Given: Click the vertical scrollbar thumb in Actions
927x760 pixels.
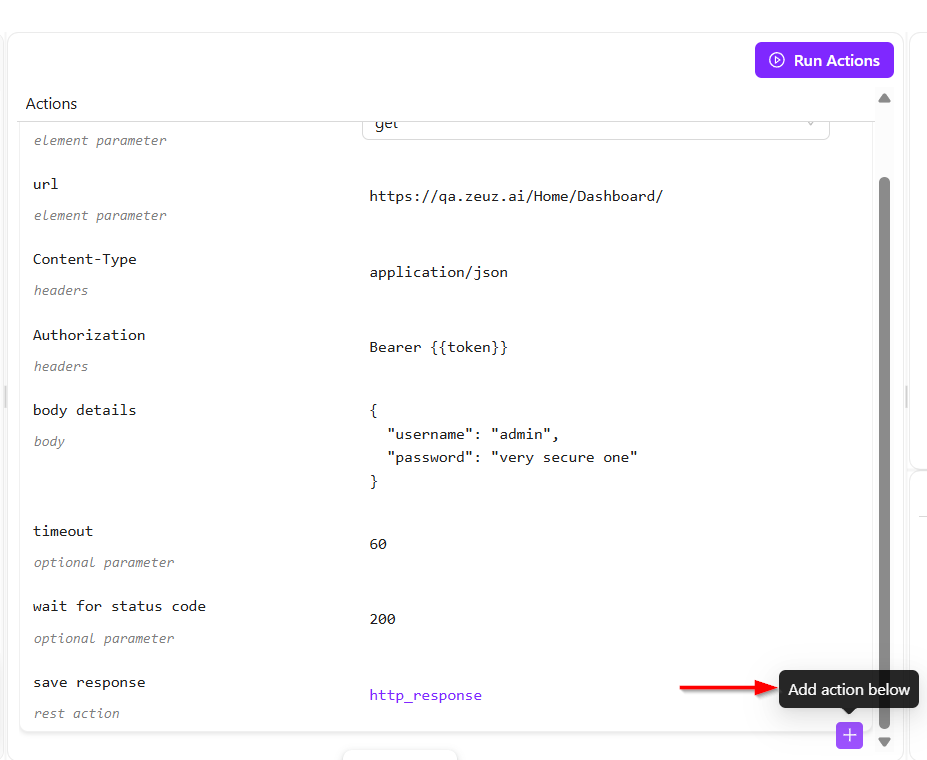Looking at the screenshot, I should 884,450.
